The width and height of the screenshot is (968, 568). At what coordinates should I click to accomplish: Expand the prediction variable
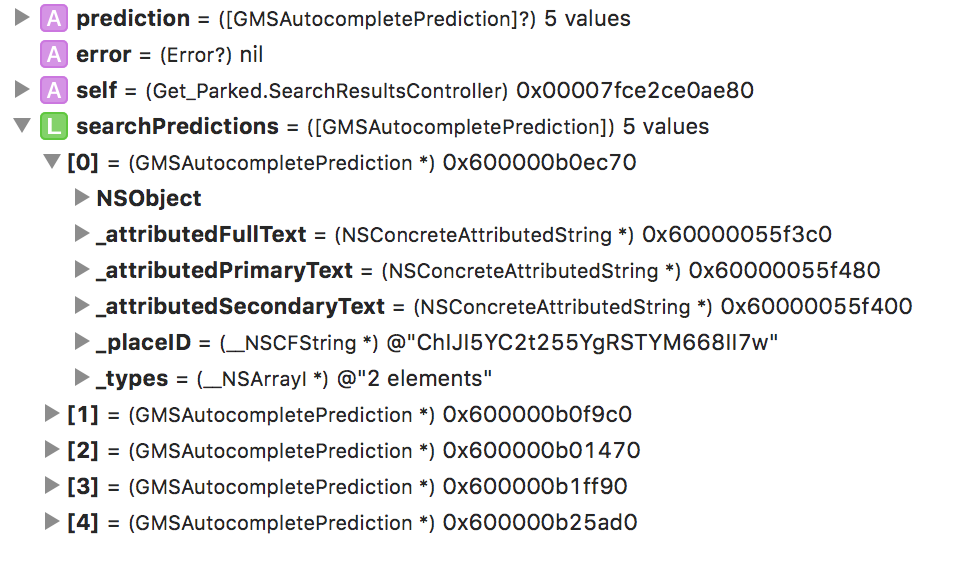tap(21, 18)
